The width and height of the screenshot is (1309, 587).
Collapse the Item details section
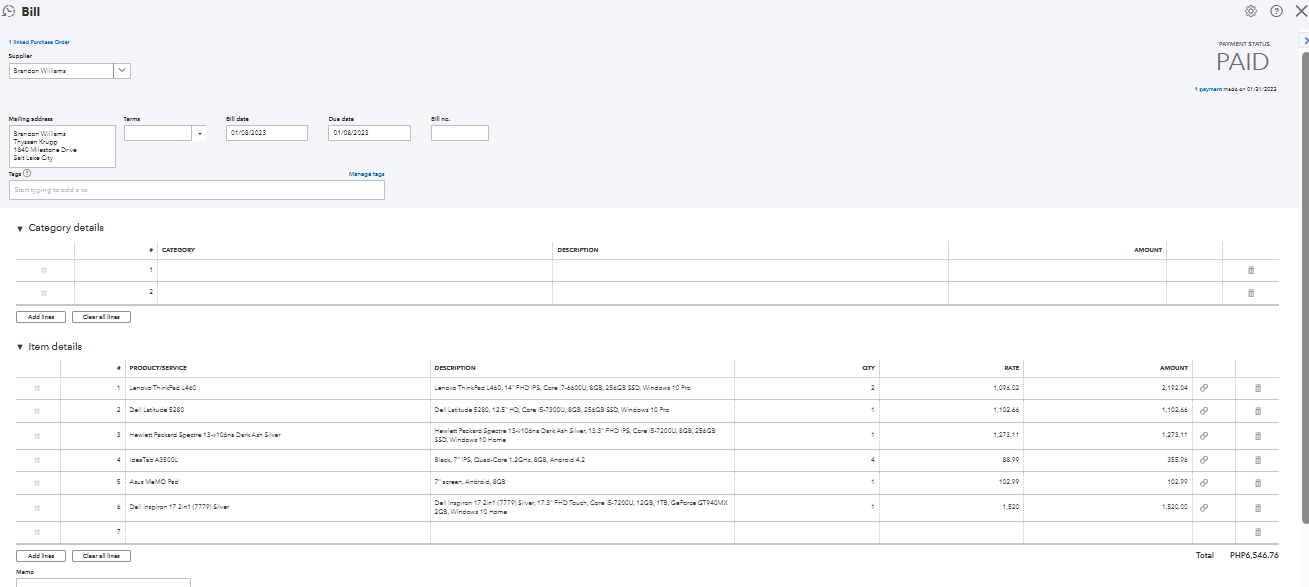pyautogui.click(x=20, y=347)
